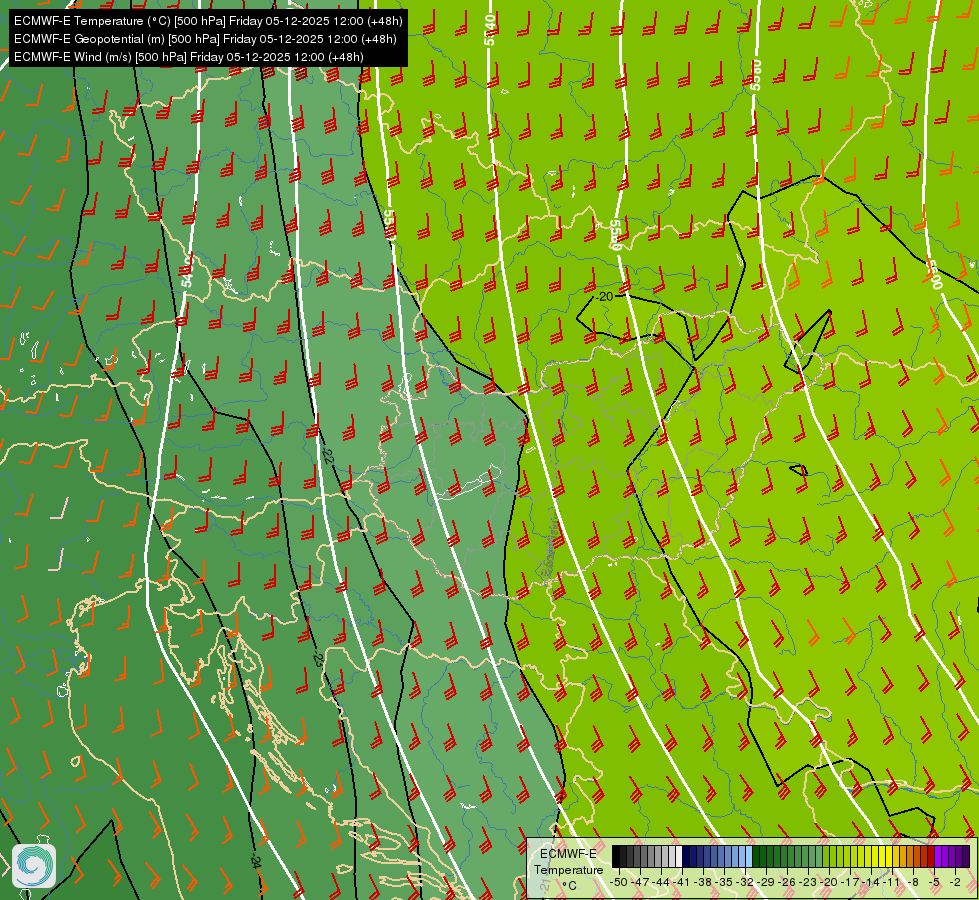Viewport: 979px width, 900px height.
Task: Click the -29 legend scale label
Action: click(x=765, y=882)
